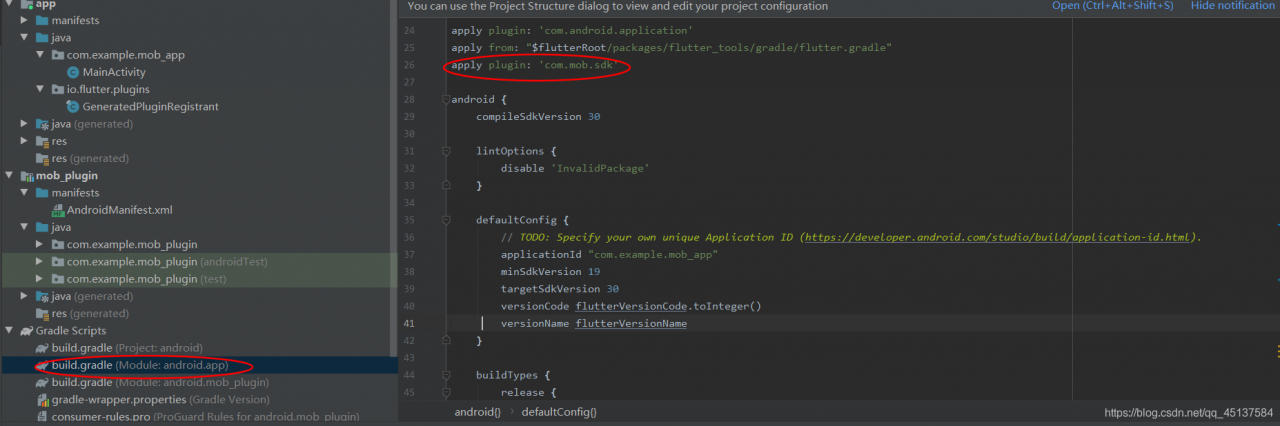This screenshot has height=426, width=1280.
Task: Collapse the lintOptions block fold marker
Action: pos(445,151)
